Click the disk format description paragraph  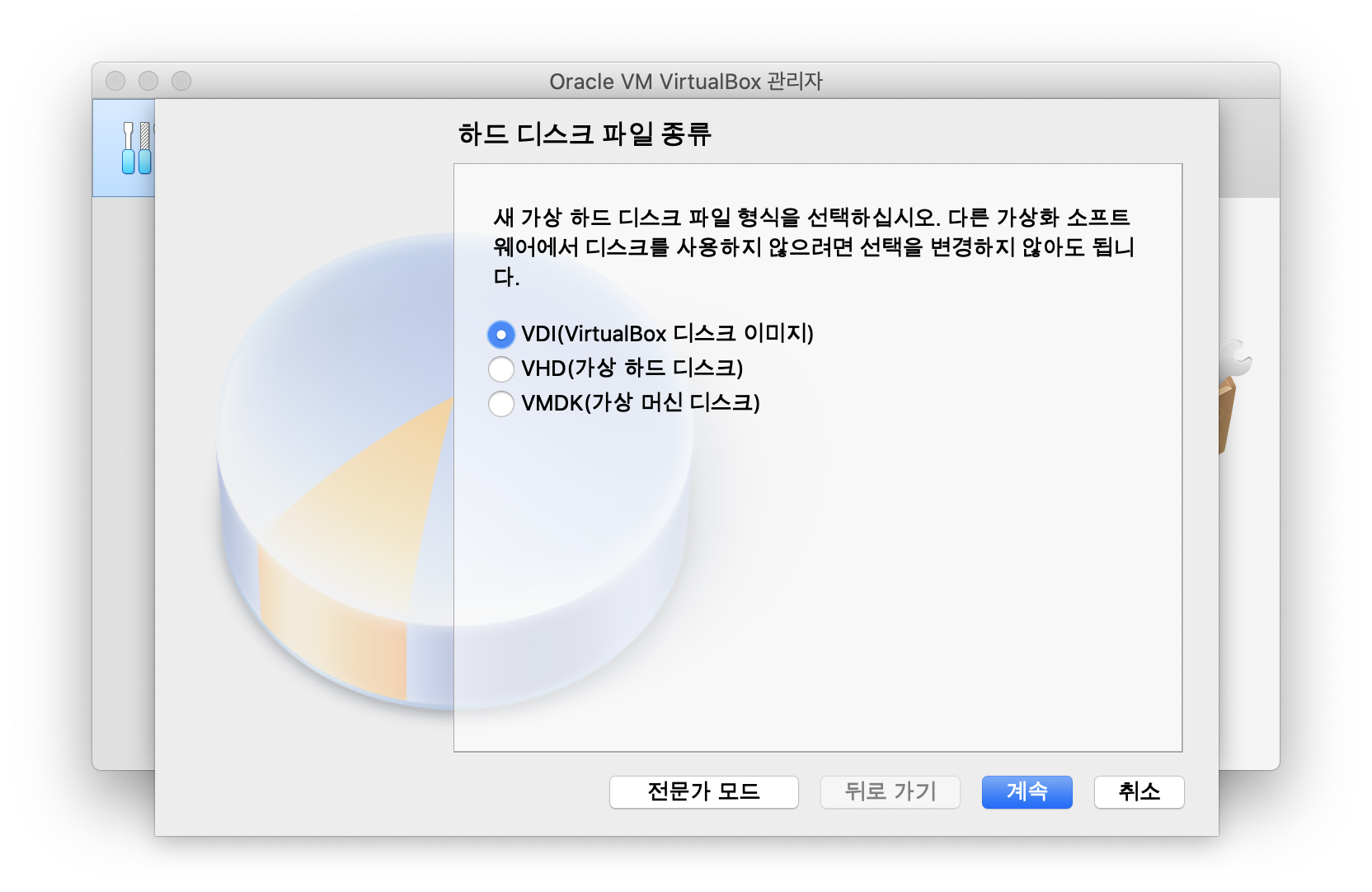tap(814, 247)
